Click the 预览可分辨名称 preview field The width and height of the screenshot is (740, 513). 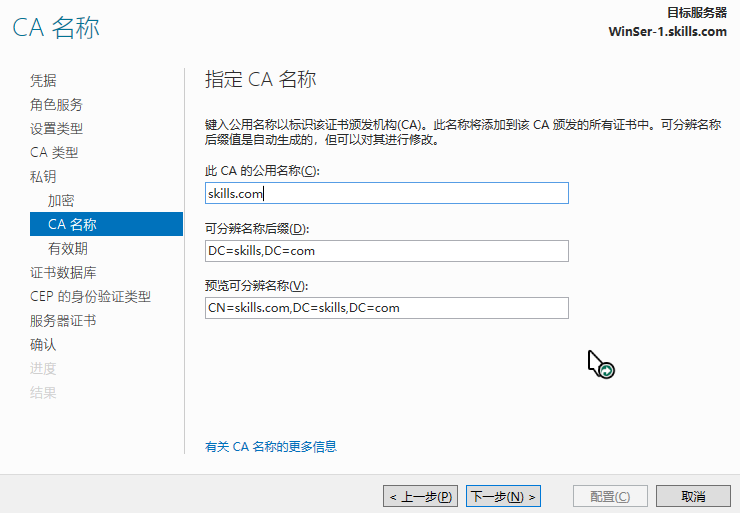point(386,308)
